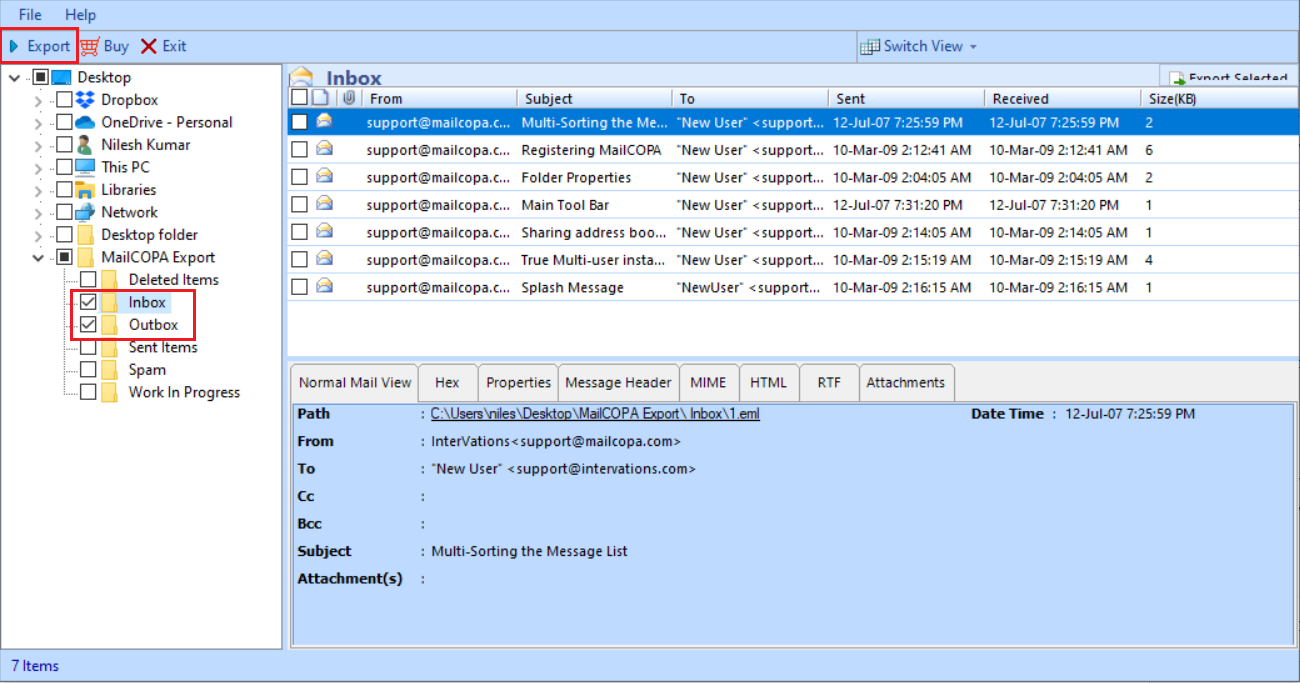This screenshot has width=1300, height=683.
Task: Open the Switch View dropdown
Action: pyautogui.click(x=918, y=46)
